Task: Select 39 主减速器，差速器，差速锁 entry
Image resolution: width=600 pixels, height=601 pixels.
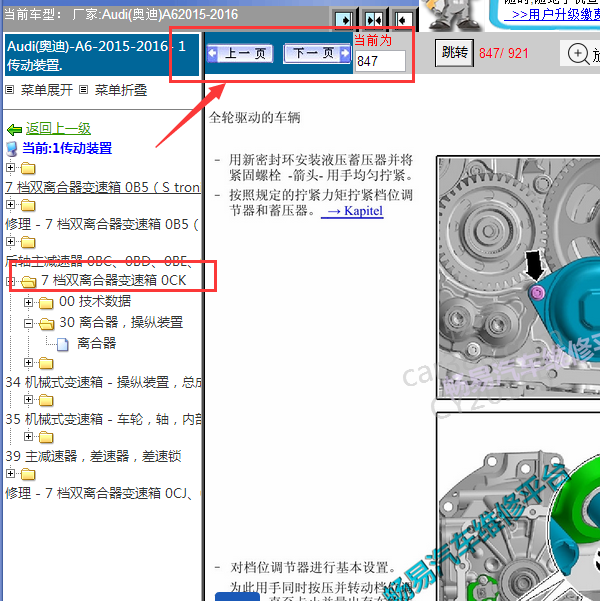Action: click(x=93, y=456)
